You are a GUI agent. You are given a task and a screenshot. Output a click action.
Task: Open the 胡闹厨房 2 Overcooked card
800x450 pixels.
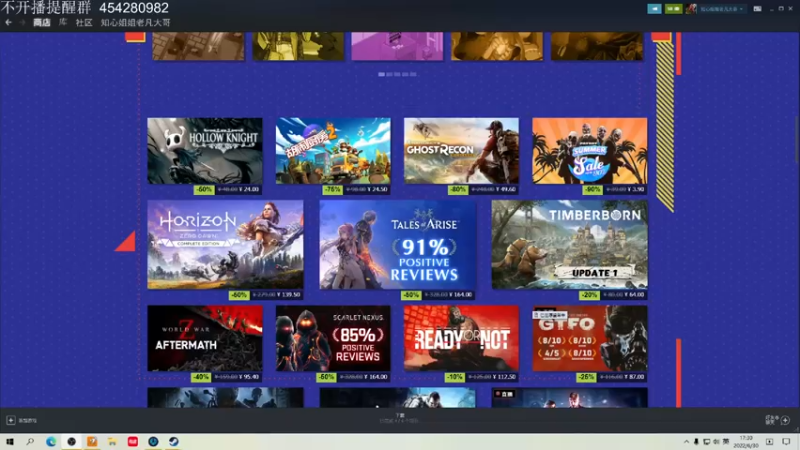point(333,151)
